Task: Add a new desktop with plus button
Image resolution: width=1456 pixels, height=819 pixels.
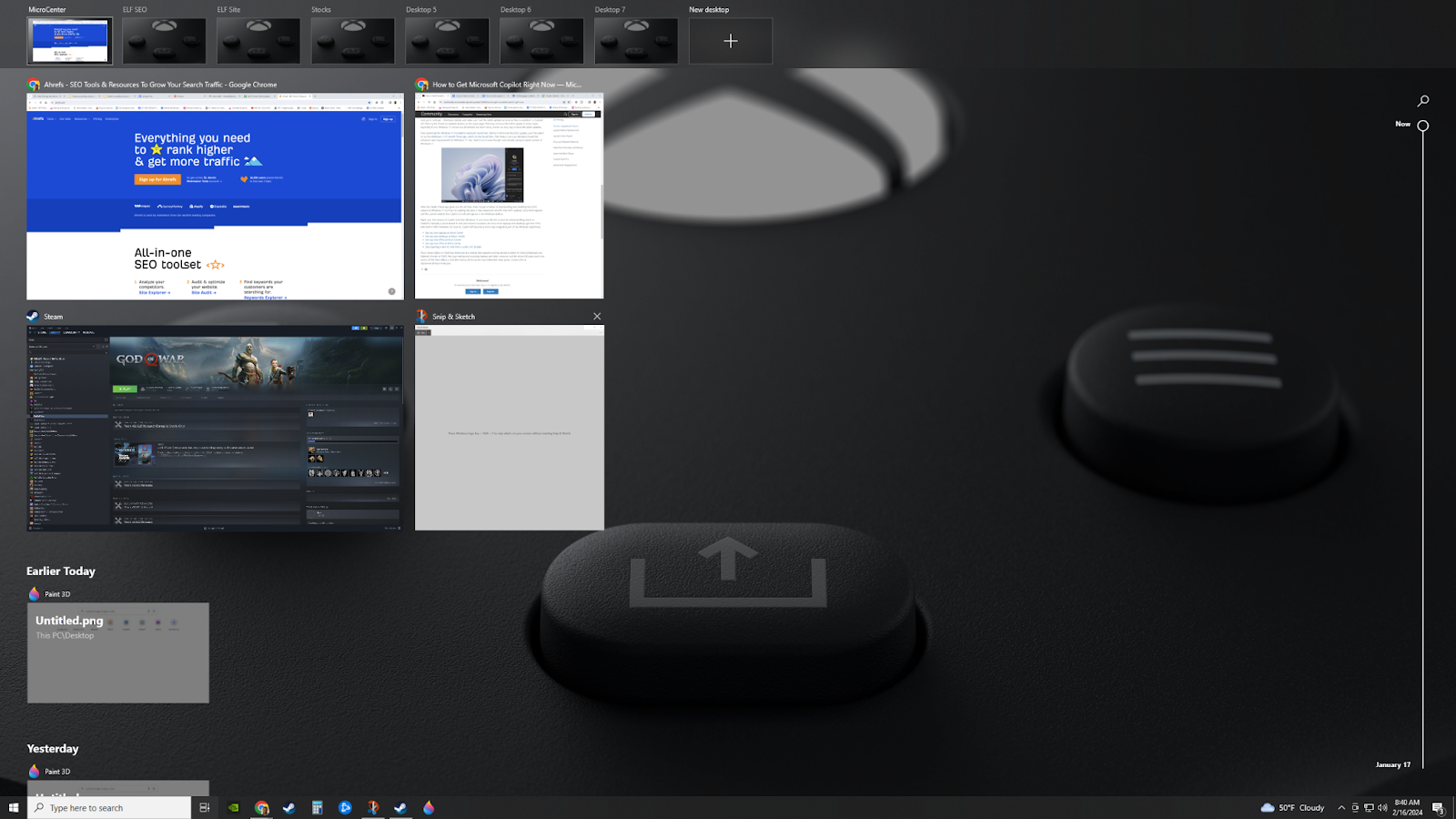Action: pos(731,41)
